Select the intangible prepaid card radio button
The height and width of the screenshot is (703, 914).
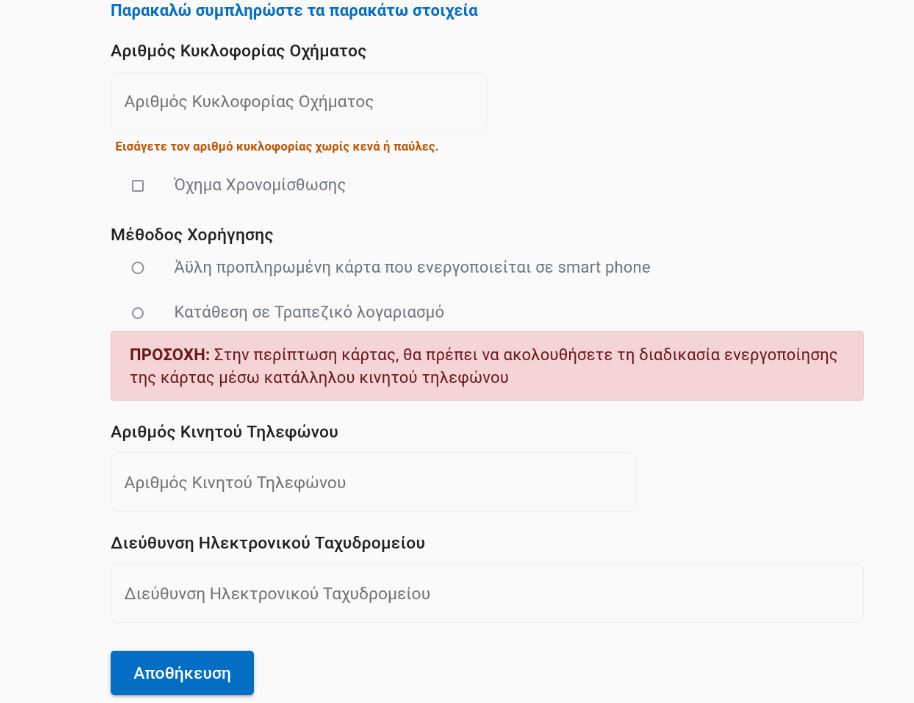(138, 268)
